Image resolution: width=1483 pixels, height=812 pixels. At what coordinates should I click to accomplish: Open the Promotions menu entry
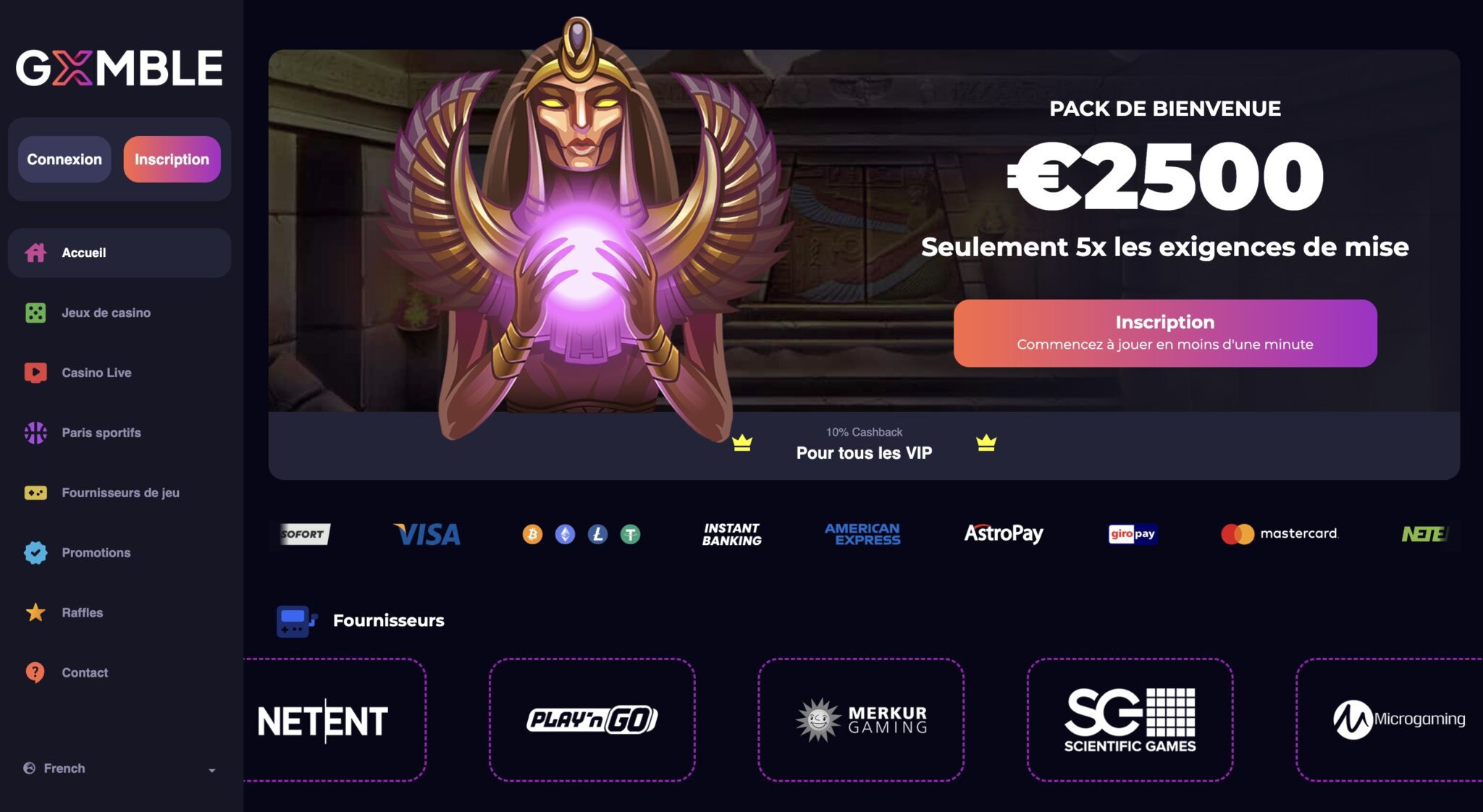pyautogui.click(x=119, y=553)
